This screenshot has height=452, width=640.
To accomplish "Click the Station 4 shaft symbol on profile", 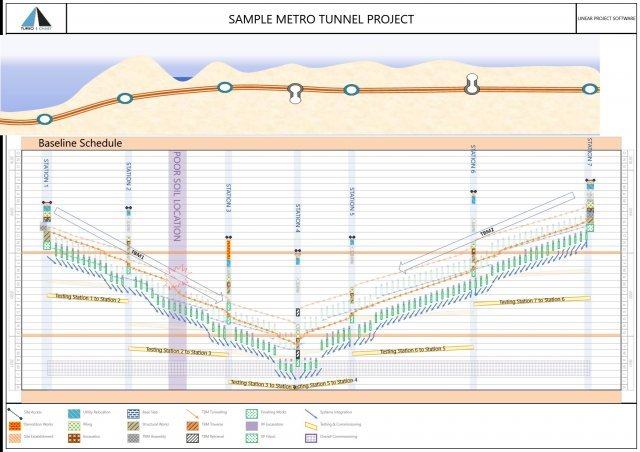I will pos(295,92).
